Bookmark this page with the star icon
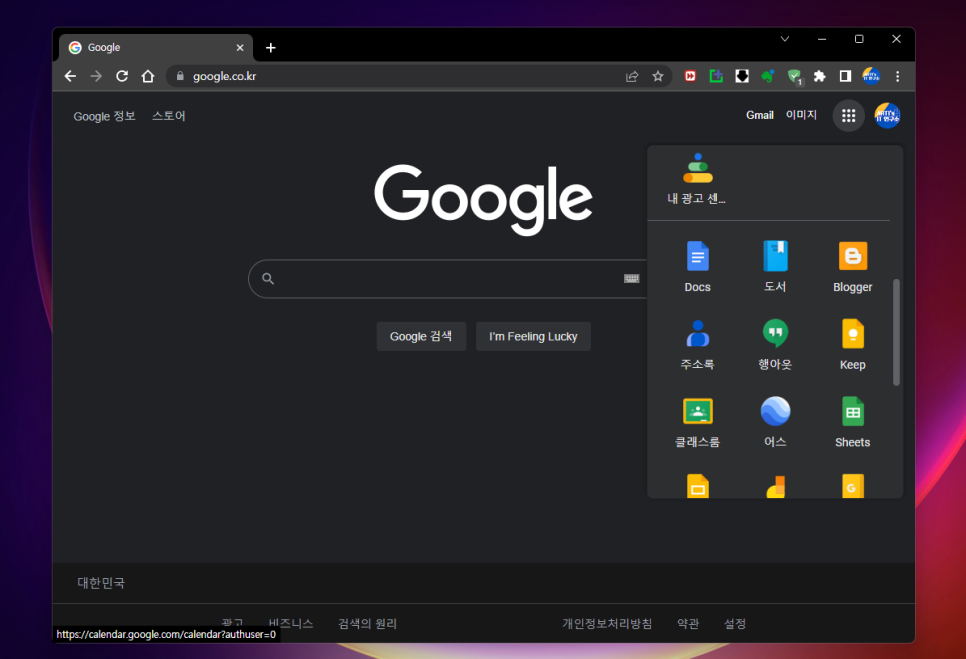This screenshot has width=966, height=659. [658, 76]
